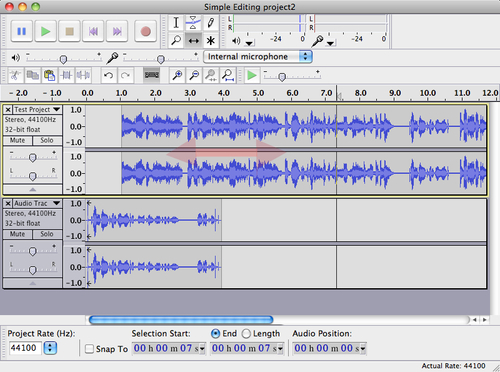This screenshot has height=372, width=500.
Task: Skip to end of the project
Action: click(x=117, y=31)
